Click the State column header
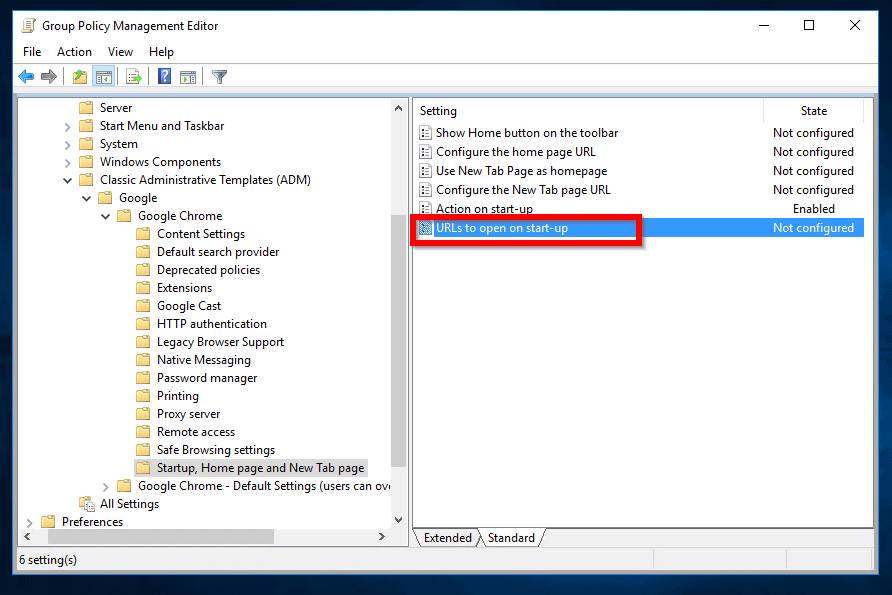 click(813, 111)
